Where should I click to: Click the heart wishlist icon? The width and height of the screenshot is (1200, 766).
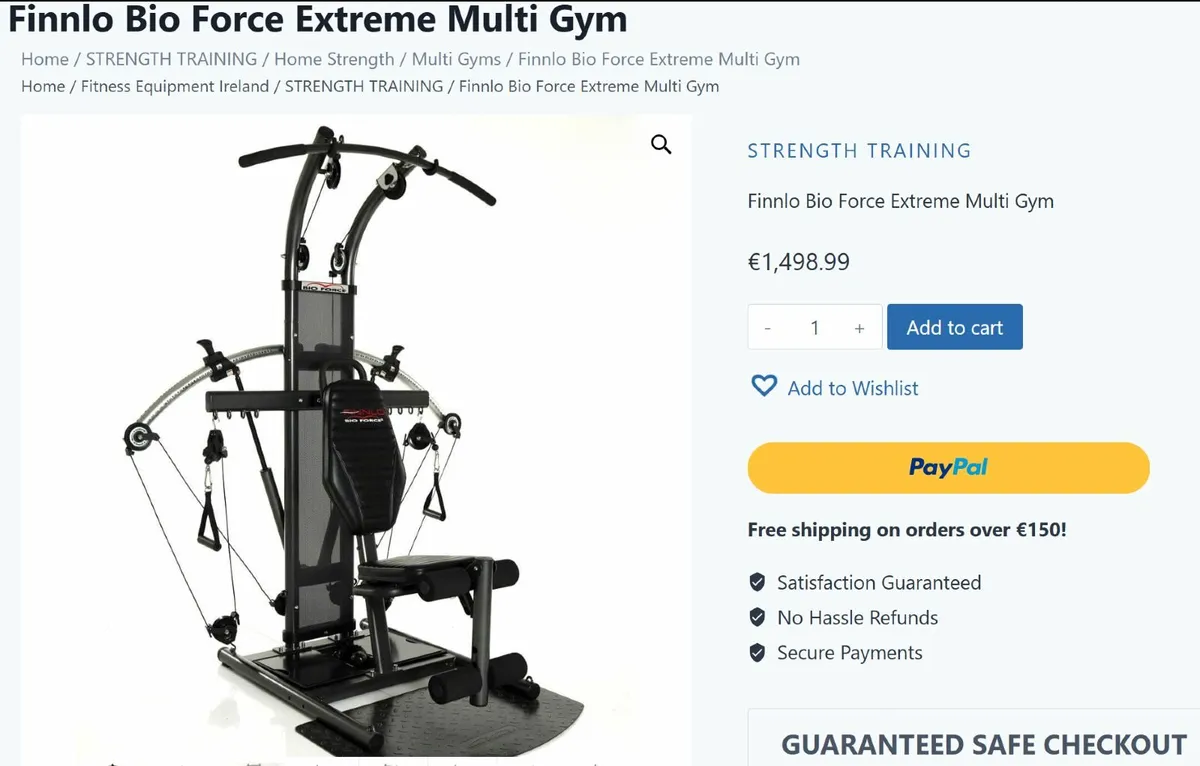click(764, 386)
